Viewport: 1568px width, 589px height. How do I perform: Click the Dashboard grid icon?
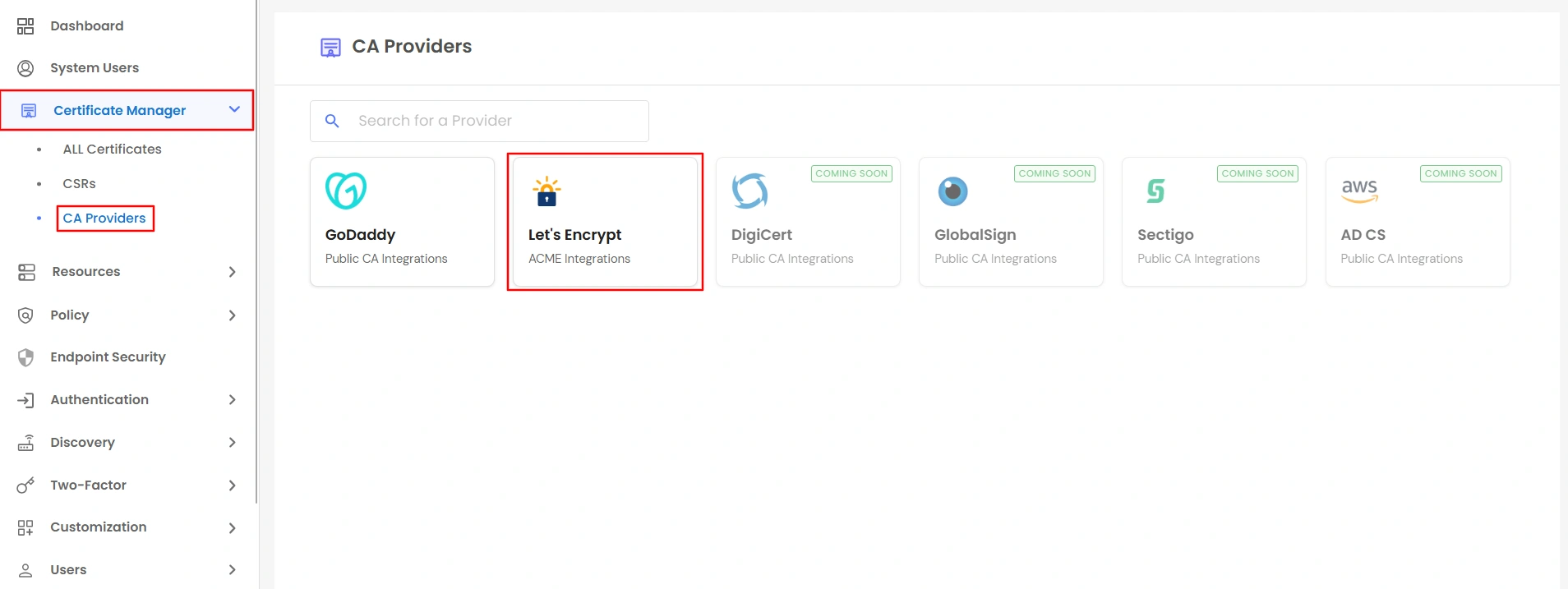tap(25, 26)
